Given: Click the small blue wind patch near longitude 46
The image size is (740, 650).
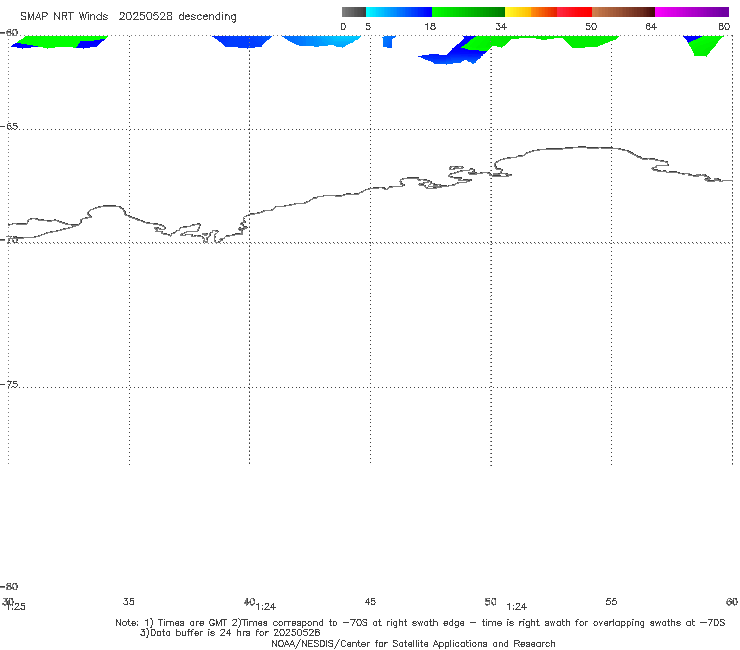Looking at the screenshot, I should [x=388, y=42].
